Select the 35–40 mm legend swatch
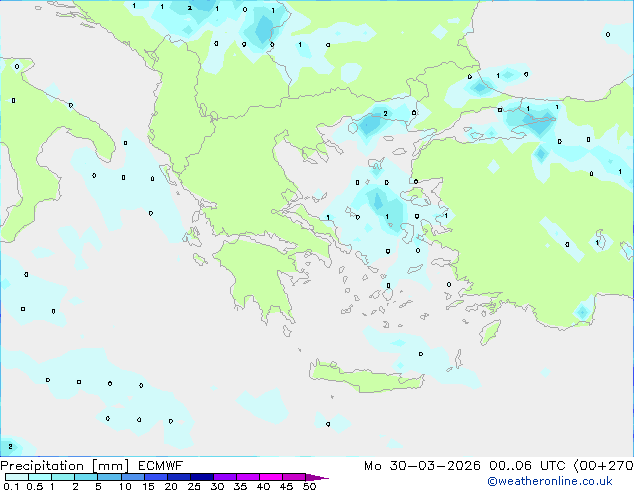 pyautogui.click(x=247, y=477)
